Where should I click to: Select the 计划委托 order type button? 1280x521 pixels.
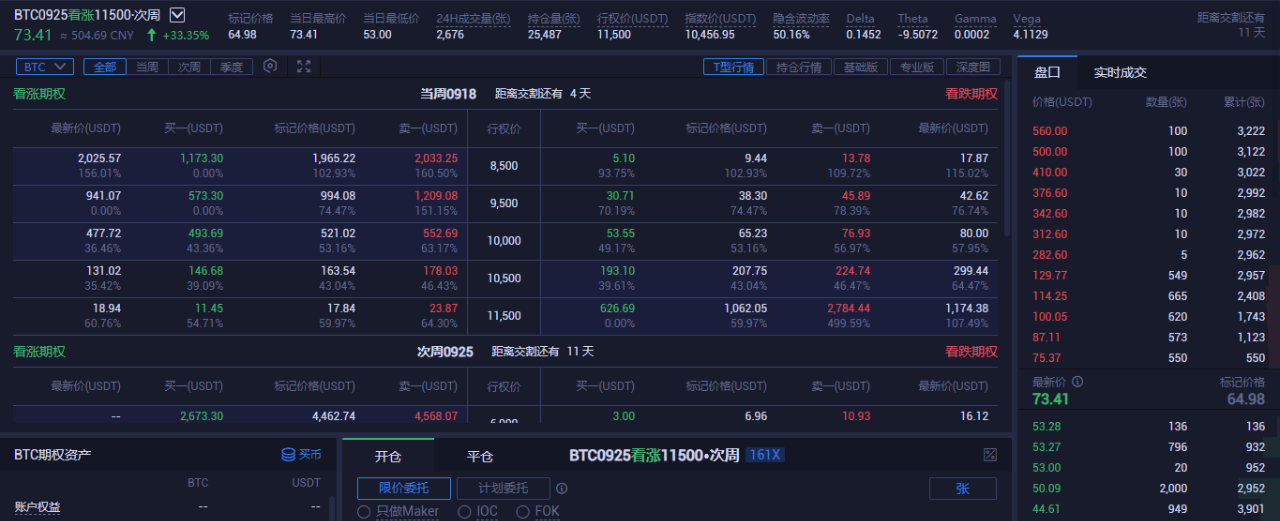(503, 488)
